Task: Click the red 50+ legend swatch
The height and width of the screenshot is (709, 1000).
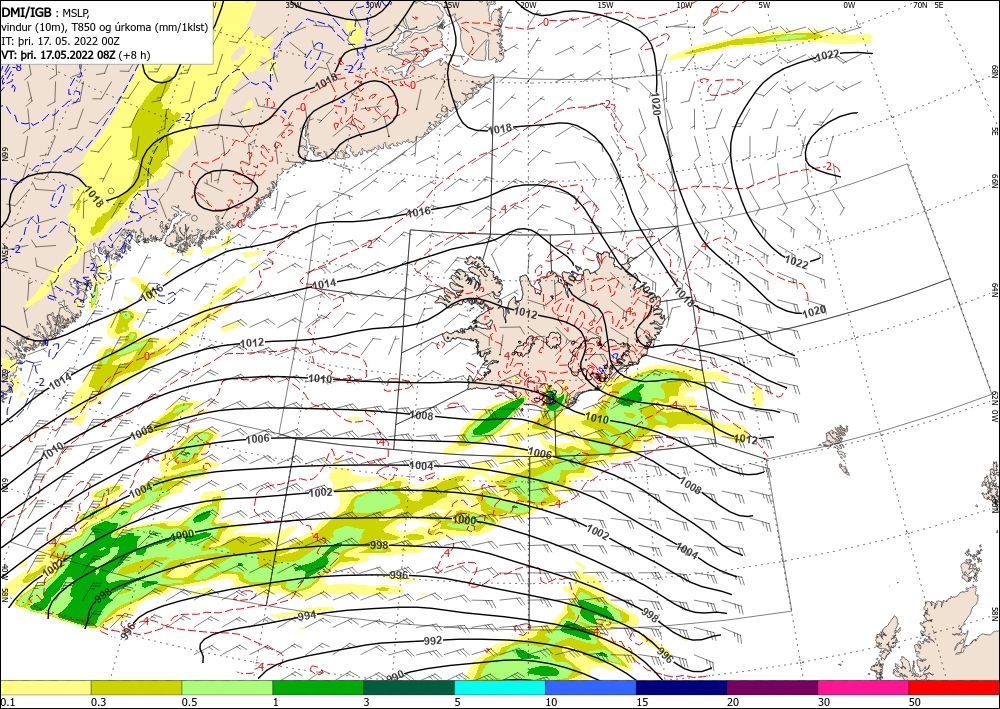Action: (954, 687)
